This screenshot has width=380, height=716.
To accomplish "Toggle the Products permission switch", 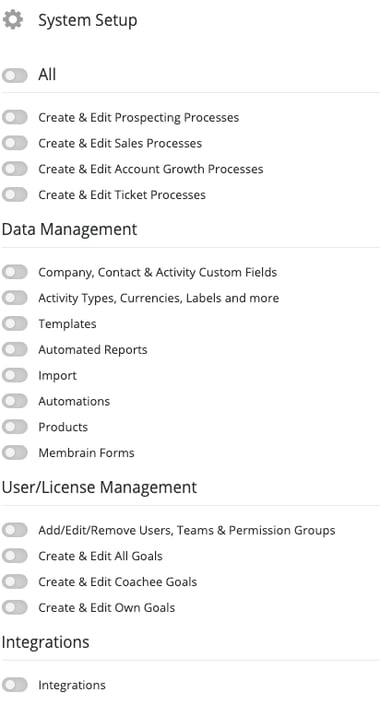I will tap(15, 427).
